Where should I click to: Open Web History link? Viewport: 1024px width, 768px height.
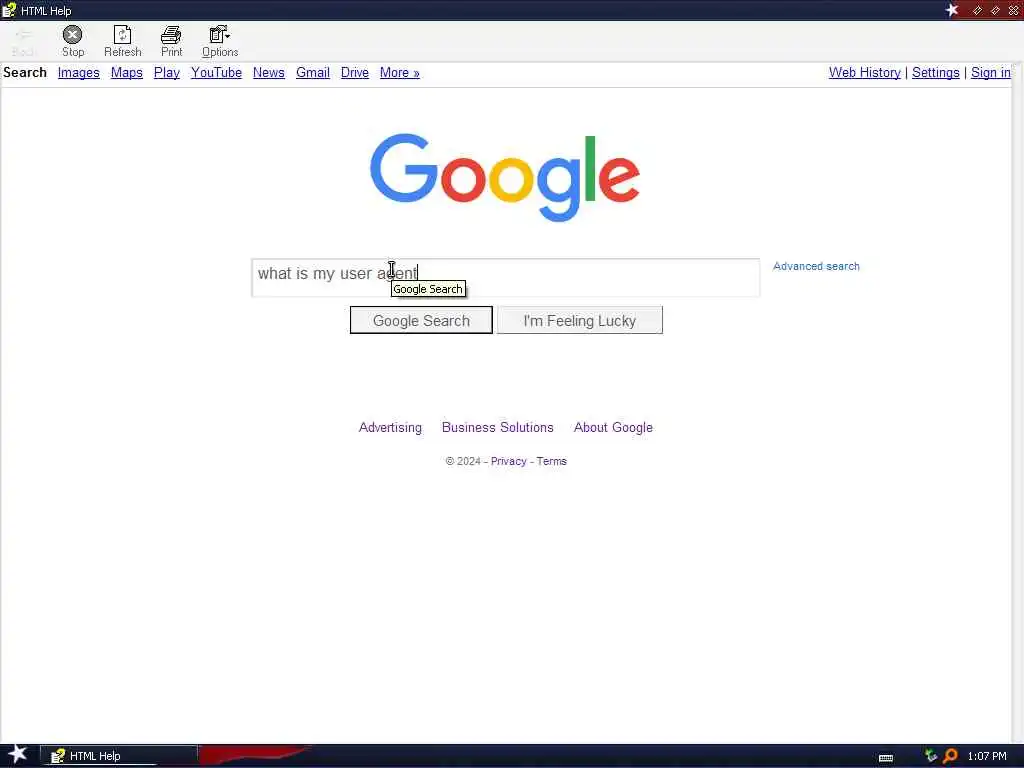pos(865,72)
